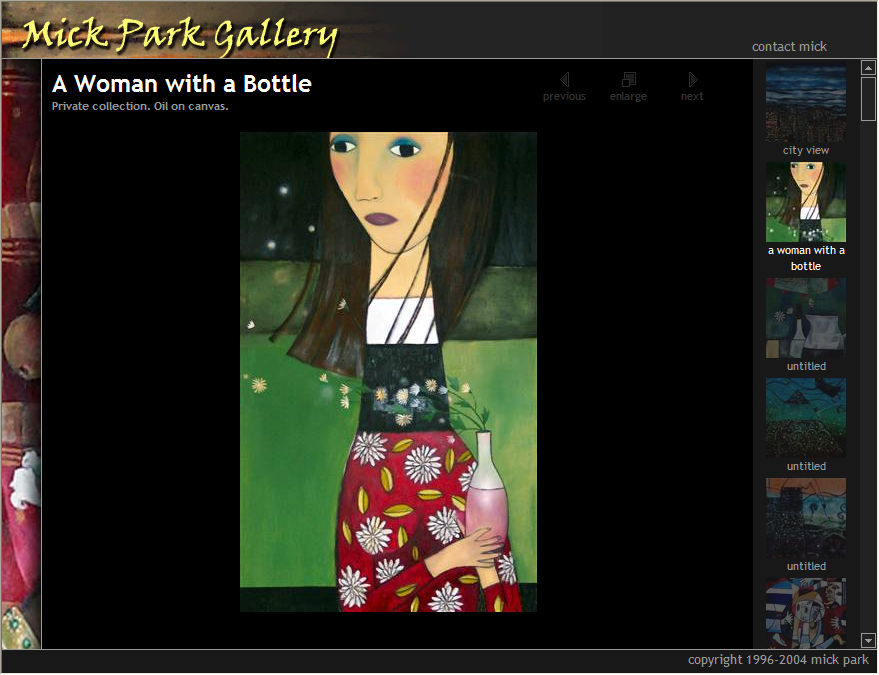Viewport: 879px width, 675px height.
Task: Open the untitled thumbnail with orange sky
Action: click(806, 517)
